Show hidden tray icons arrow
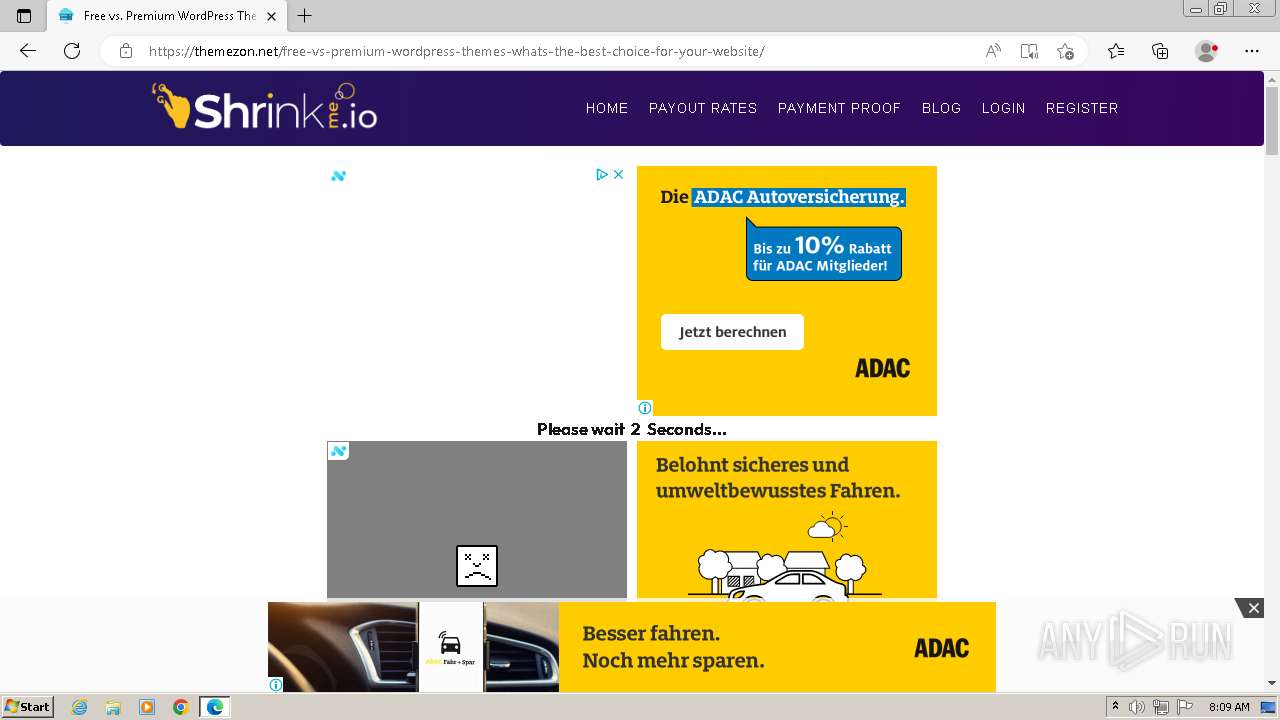The width and height of the screenshot is (1280, 720). (1115, 707)
